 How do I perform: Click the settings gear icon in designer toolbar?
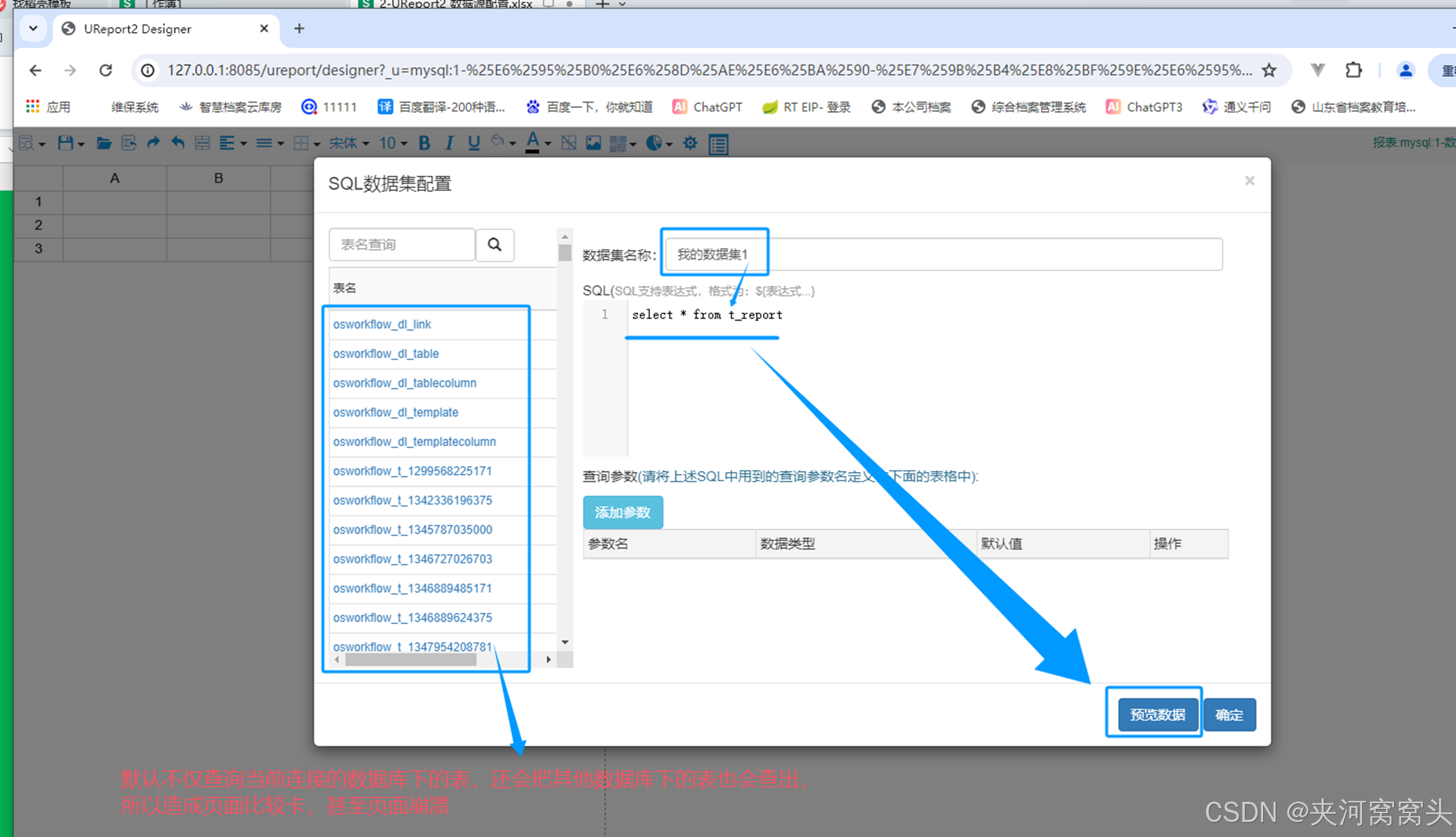(690, 143)
